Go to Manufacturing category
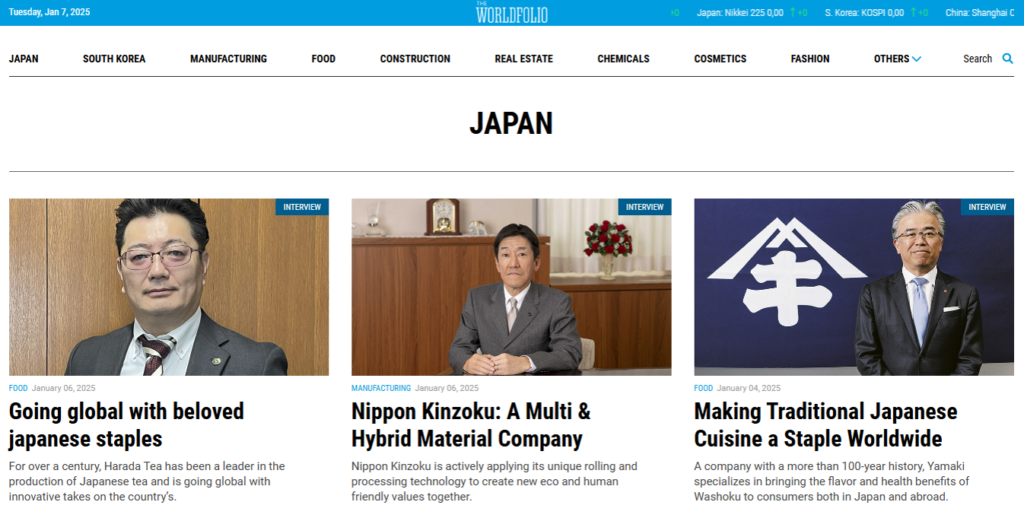Viewport: 1024px width, 518px height. pyautogui.click(x=228, y=59)
